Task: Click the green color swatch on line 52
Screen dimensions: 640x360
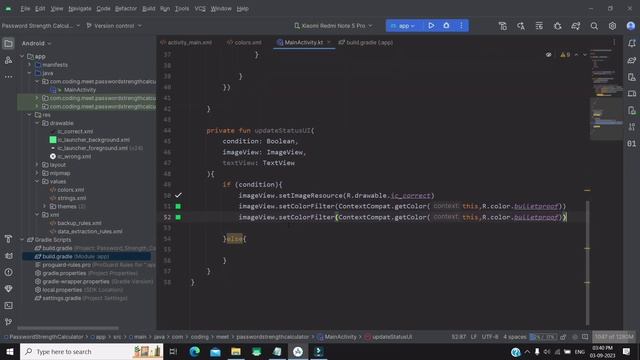Action: 178,217
